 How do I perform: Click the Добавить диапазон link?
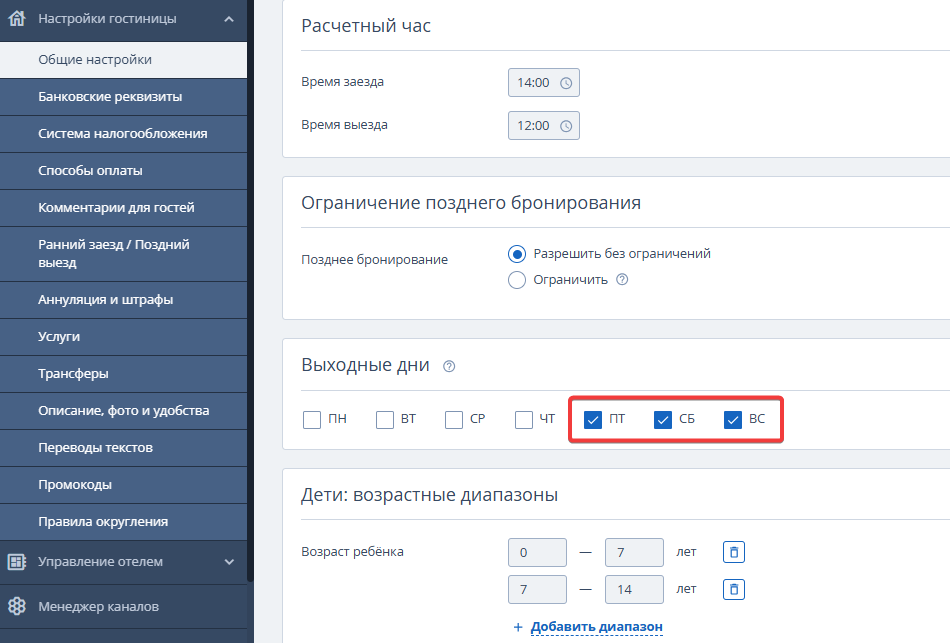pos(596,627)
